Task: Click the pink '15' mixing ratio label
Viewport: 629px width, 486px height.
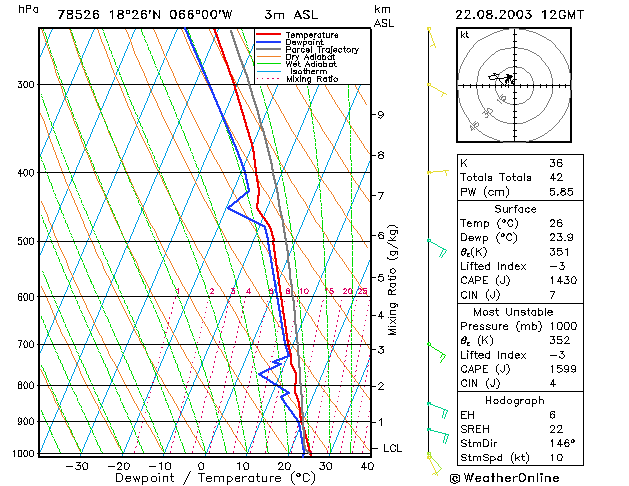Action: pyautogui.click(x=329, y=291)
